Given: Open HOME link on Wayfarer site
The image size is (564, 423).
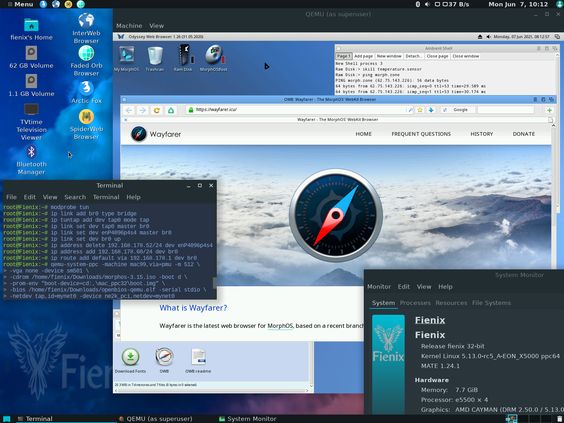Looking at the screenshot, I should pyautogui.click(x=363, y=134).
